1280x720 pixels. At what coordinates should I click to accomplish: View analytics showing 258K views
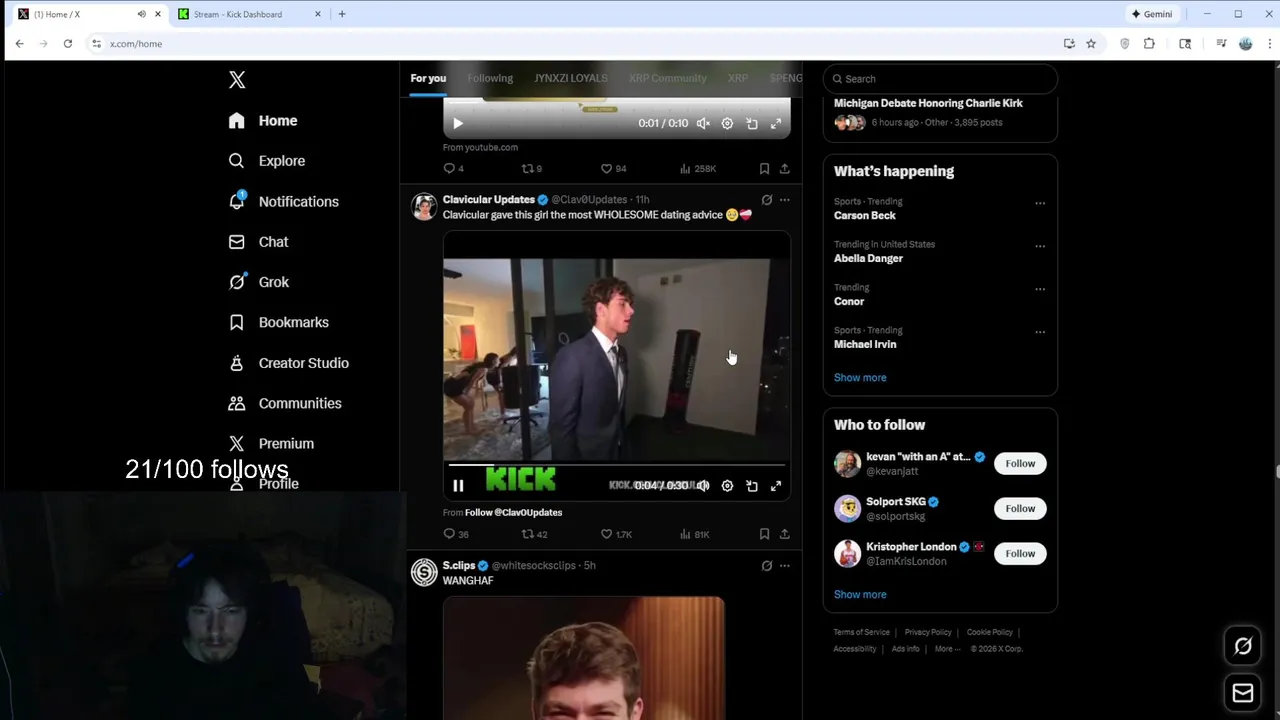[698, 168]
